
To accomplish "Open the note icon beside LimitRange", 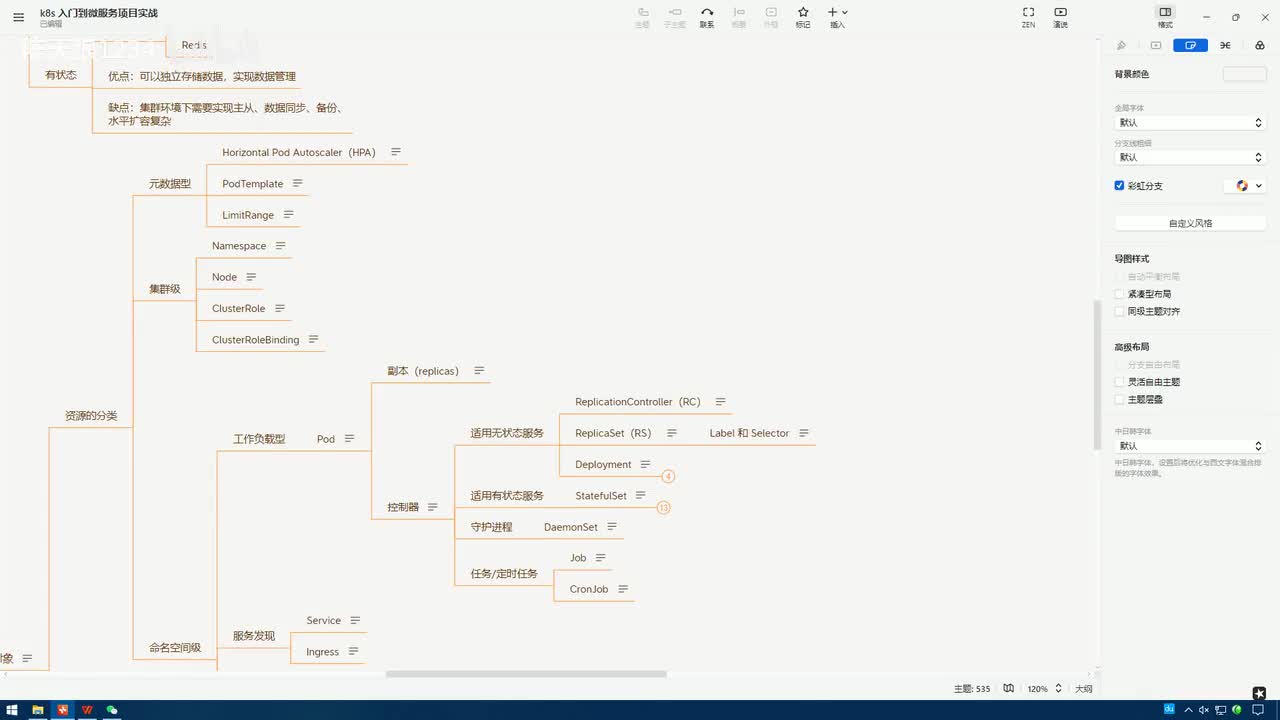I will 288,214.
